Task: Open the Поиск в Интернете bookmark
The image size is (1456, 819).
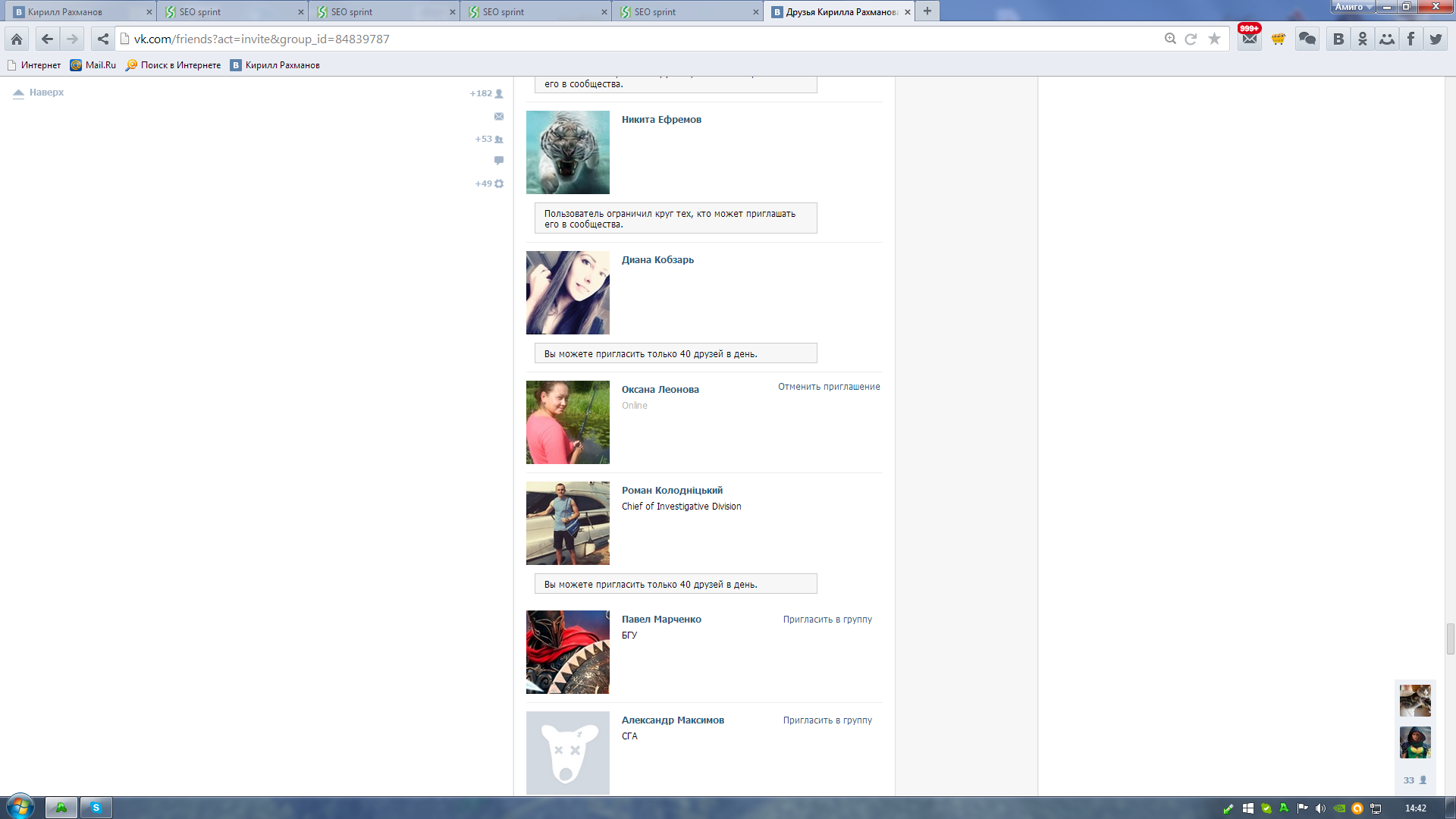Action: (x=174, y=65)
